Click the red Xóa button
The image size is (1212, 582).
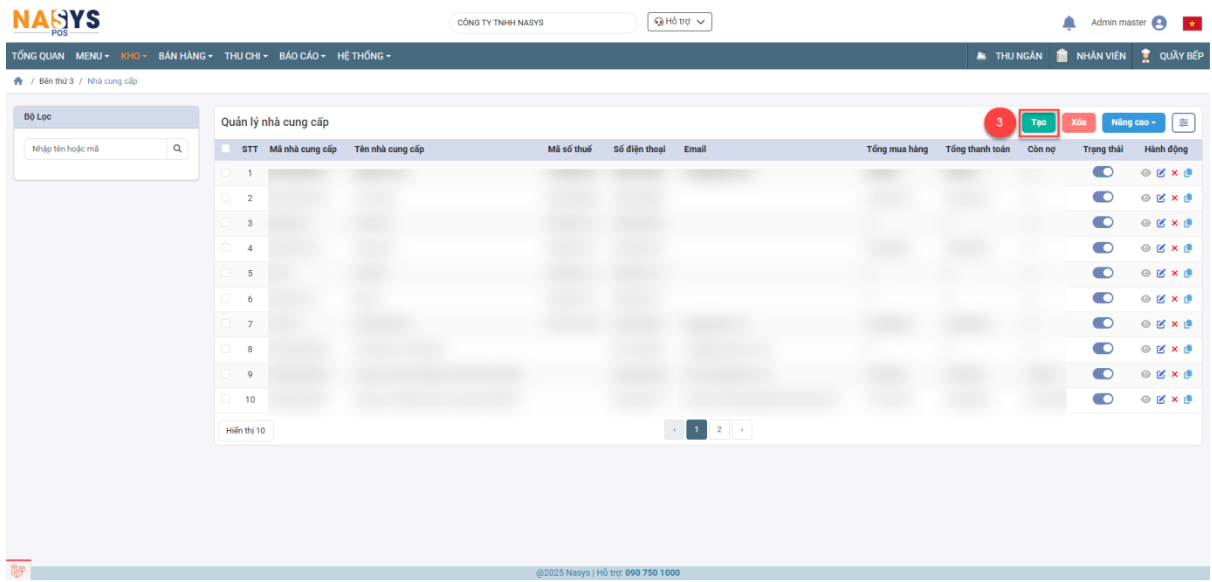[x=1078, y=122]
